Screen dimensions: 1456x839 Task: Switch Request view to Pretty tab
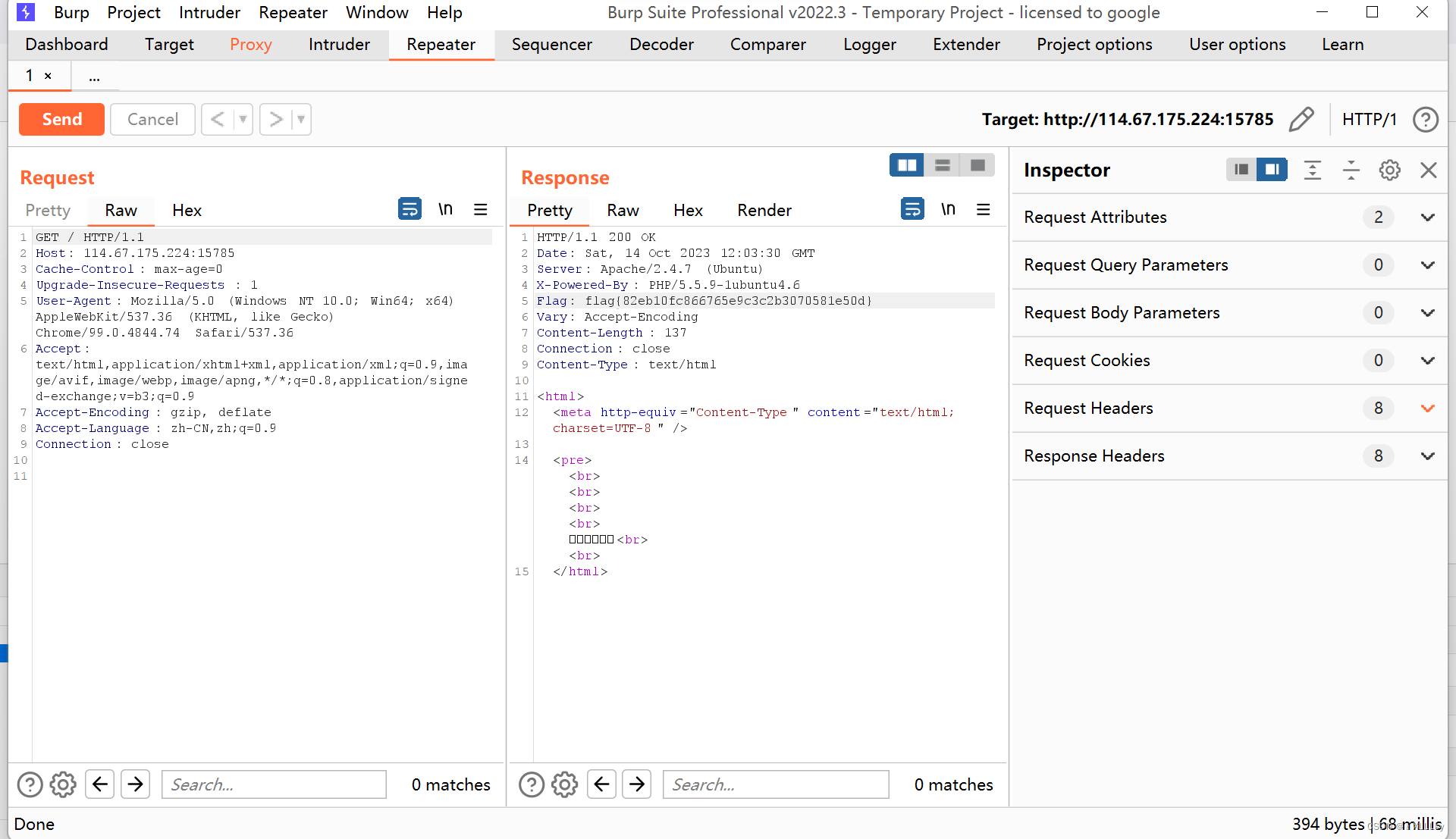coord(48,210)
